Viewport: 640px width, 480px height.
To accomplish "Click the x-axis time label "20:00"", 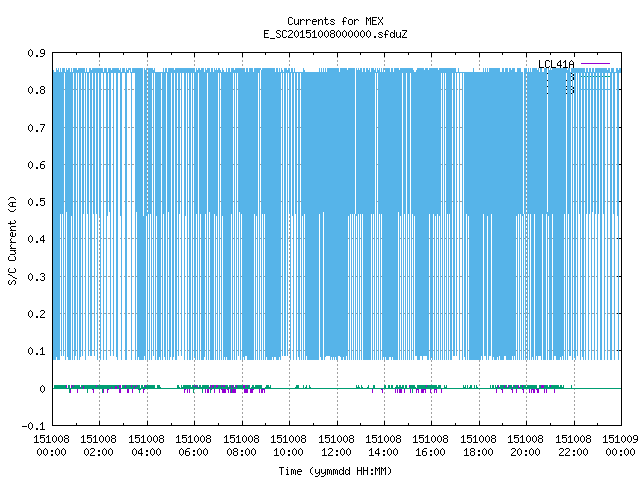I will [526, 452].
